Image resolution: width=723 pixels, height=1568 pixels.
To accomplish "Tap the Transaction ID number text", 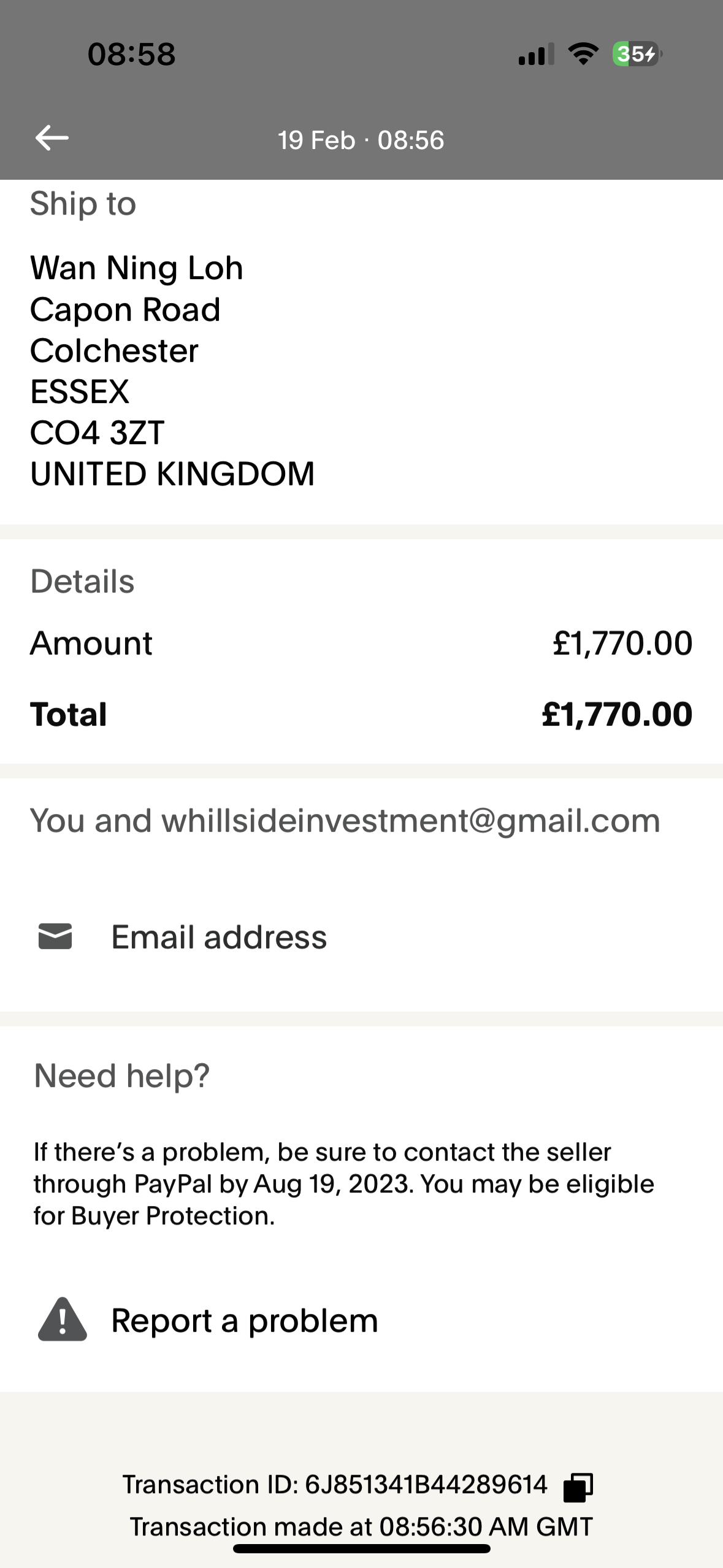I will 426,1485.
